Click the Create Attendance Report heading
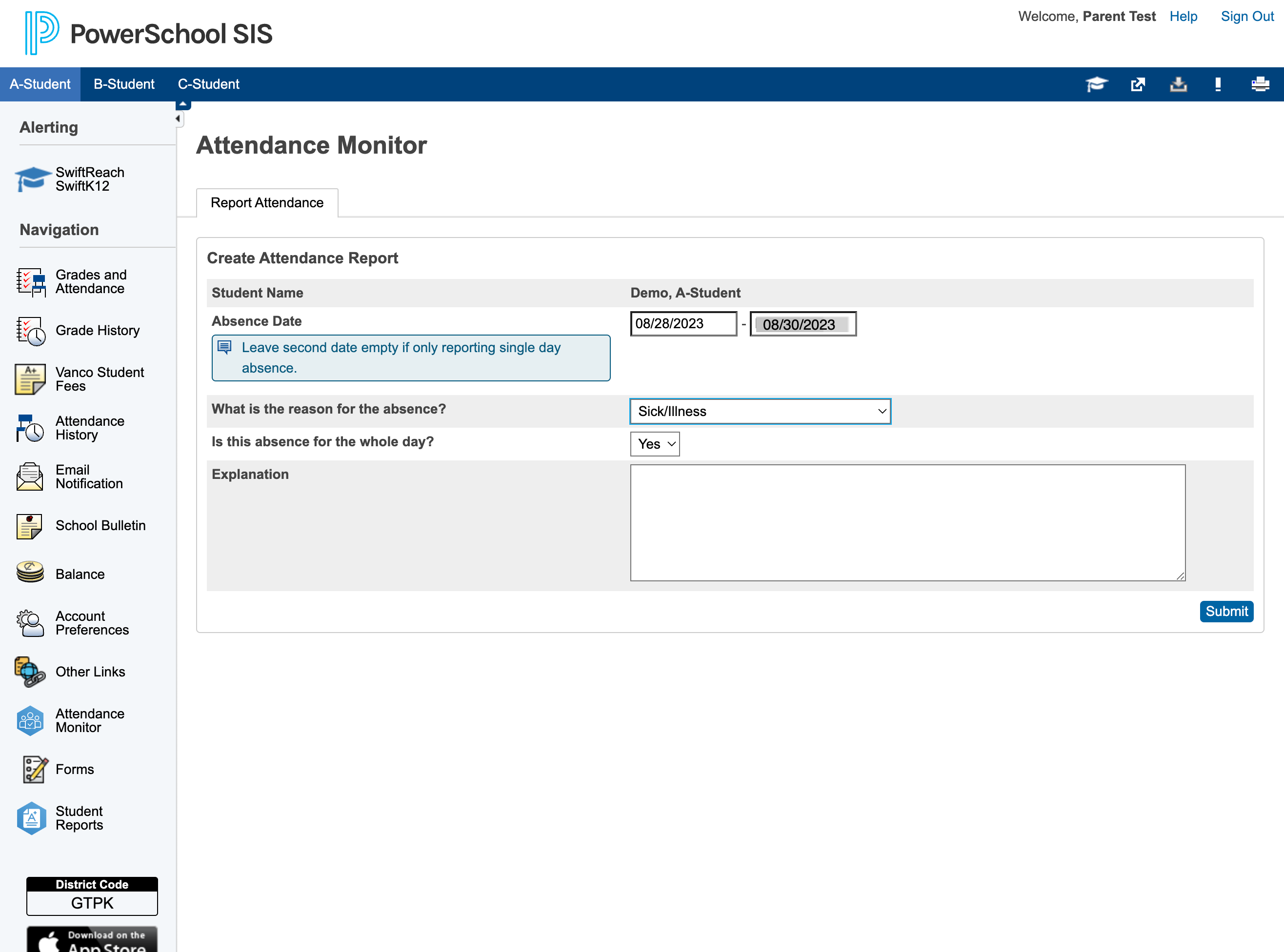Image resolution: width=1284 pixels, height=952 pixels. (302, 258)
